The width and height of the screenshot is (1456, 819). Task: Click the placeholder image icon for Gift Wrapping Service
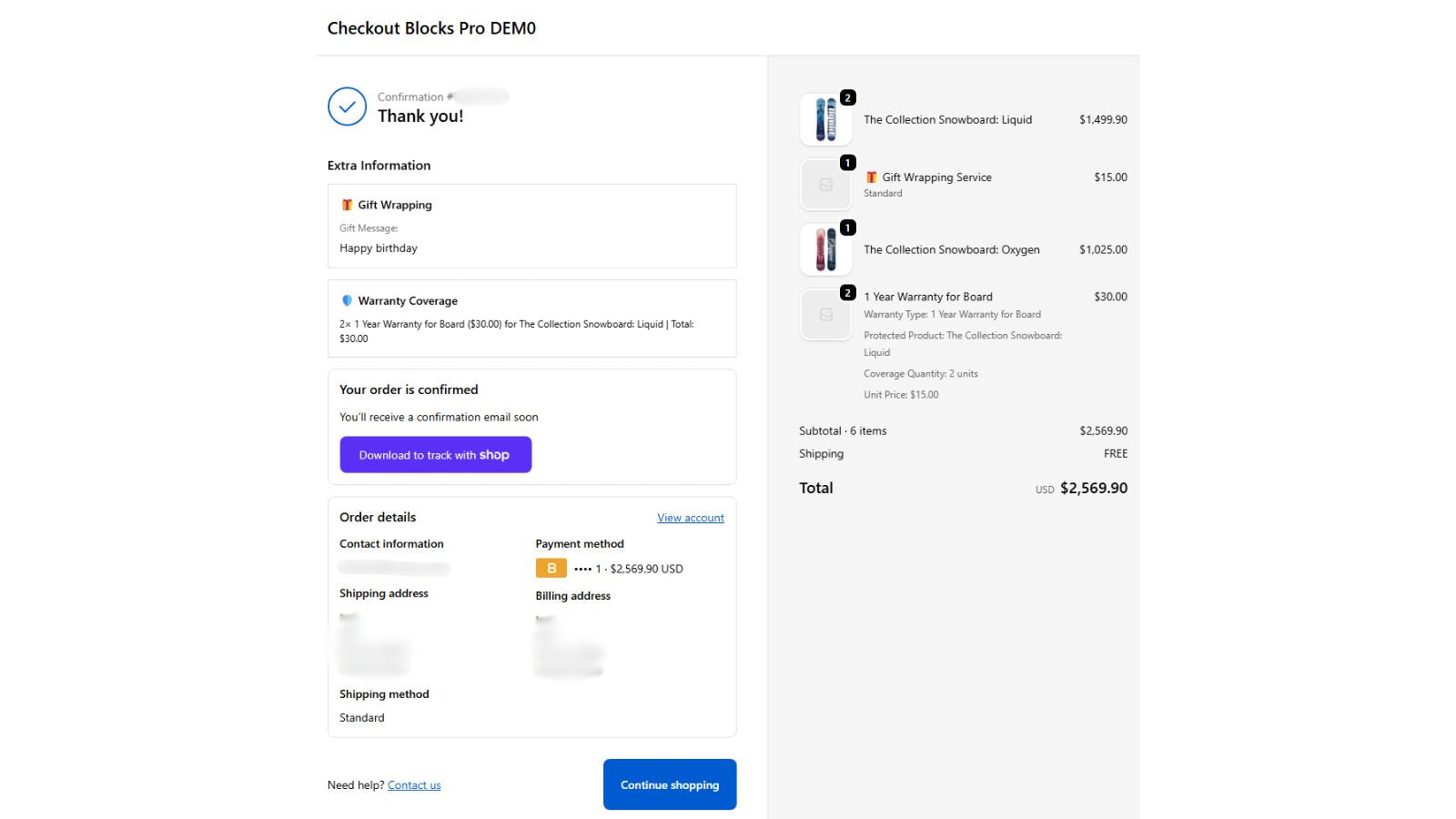point(824,184)
